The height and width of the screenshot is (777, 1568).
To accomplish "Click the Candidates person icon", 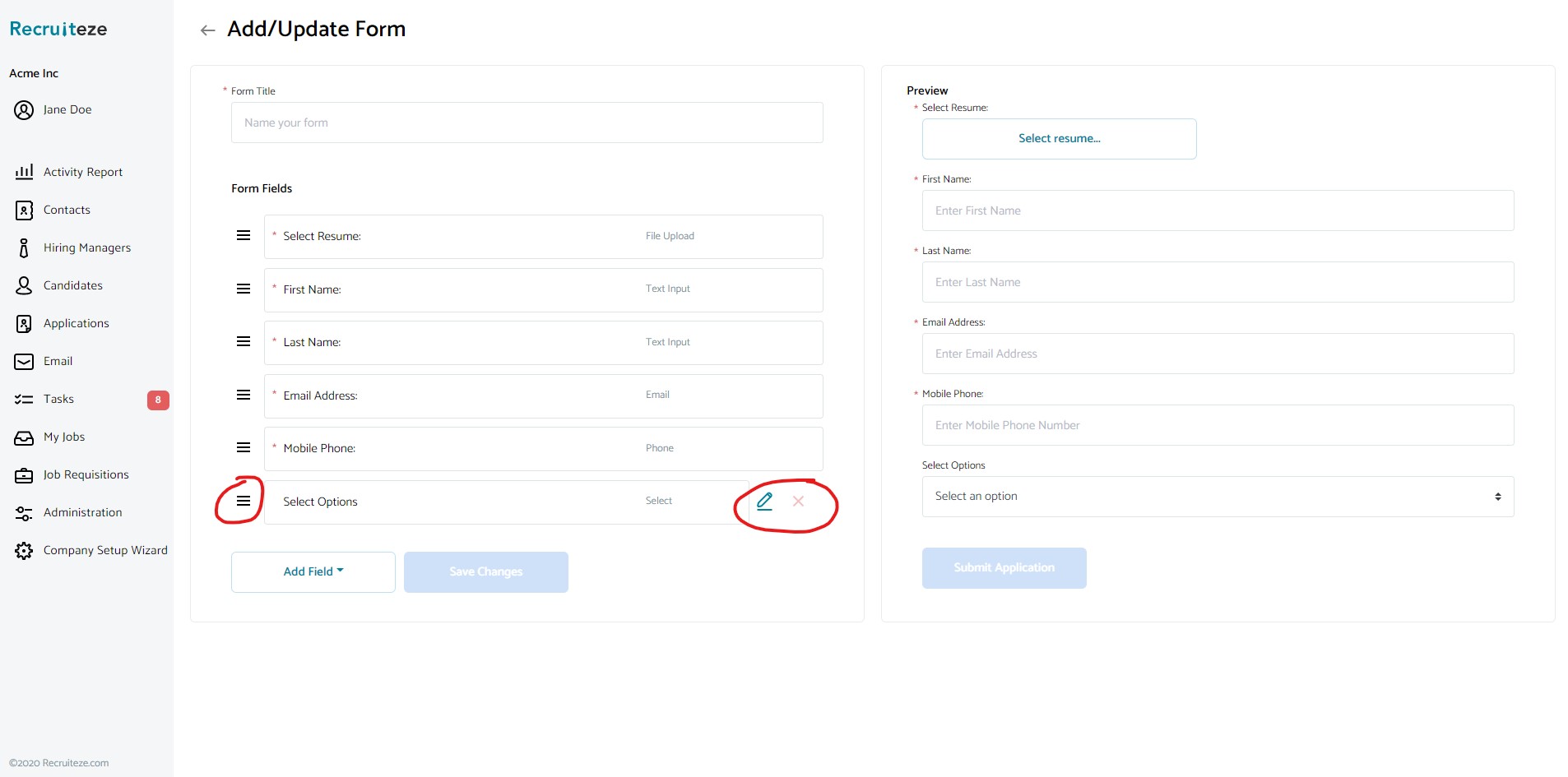I will pos(24,285).
